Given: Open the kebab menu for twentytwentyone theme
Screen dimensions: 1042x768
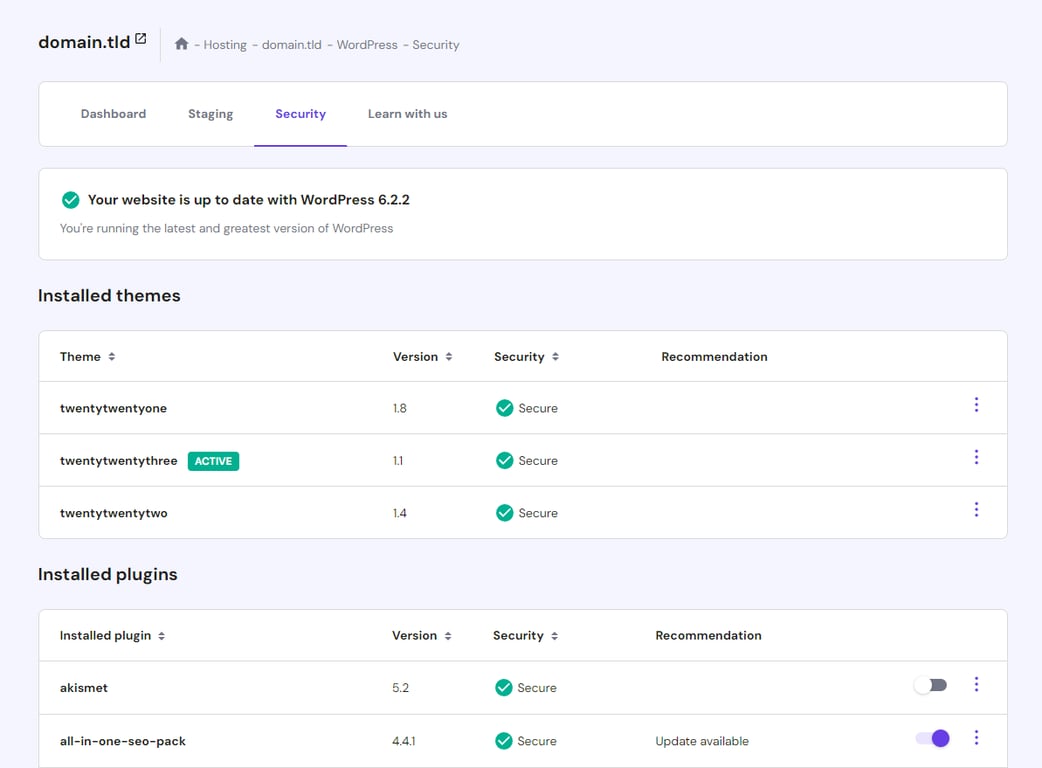Looking at the screenshot, I should pos(976,404).
